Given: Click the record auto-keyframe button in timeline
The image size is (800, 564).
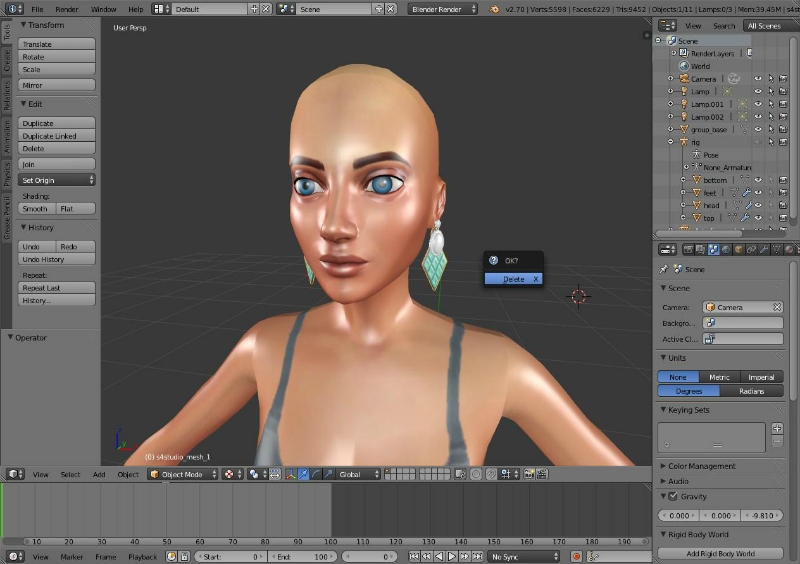Looking at the screenshot, I should tap(576, 556).
